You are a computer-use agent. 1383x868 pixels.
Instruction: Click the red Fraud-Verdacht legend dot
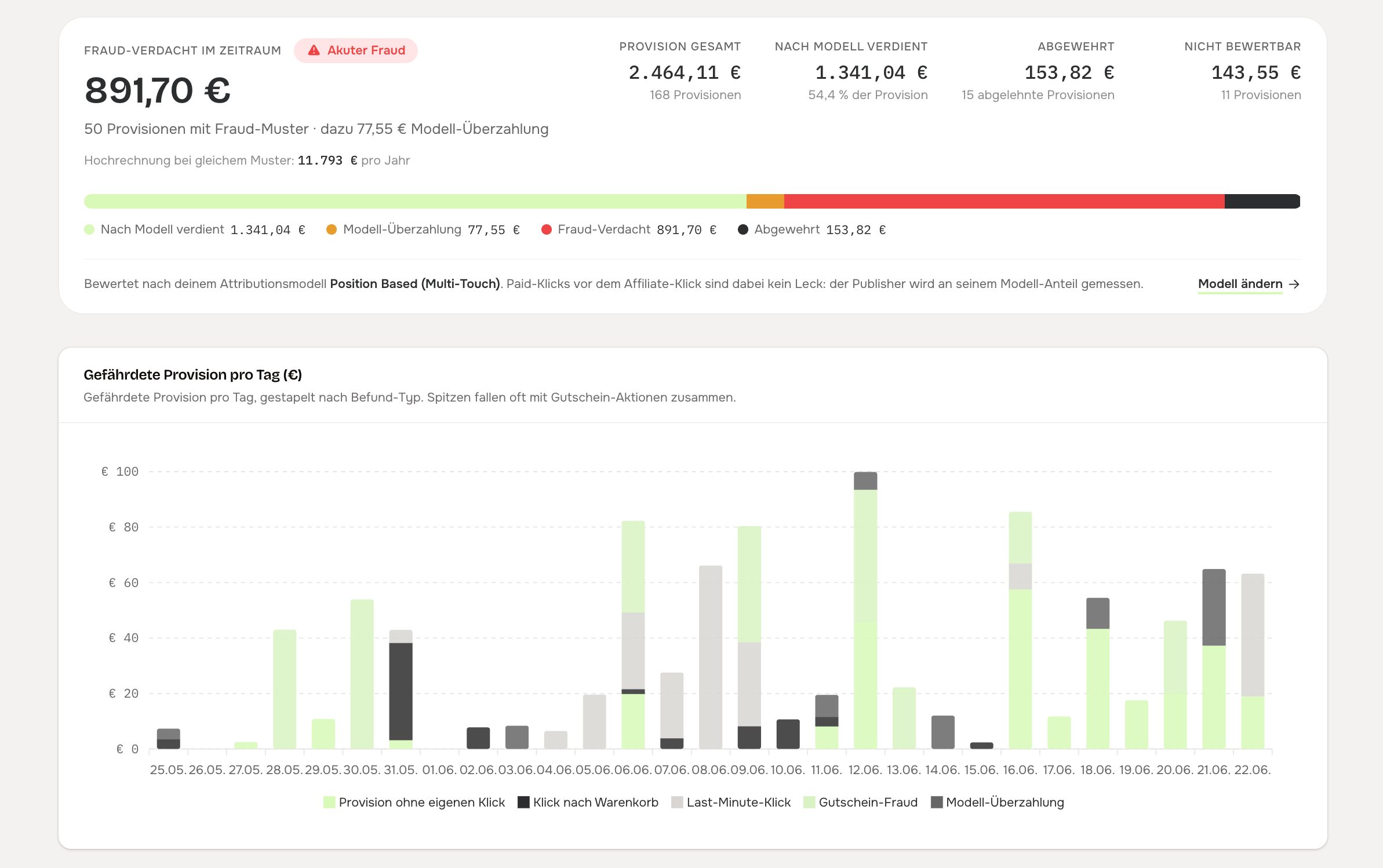click(x=546, y=229)
